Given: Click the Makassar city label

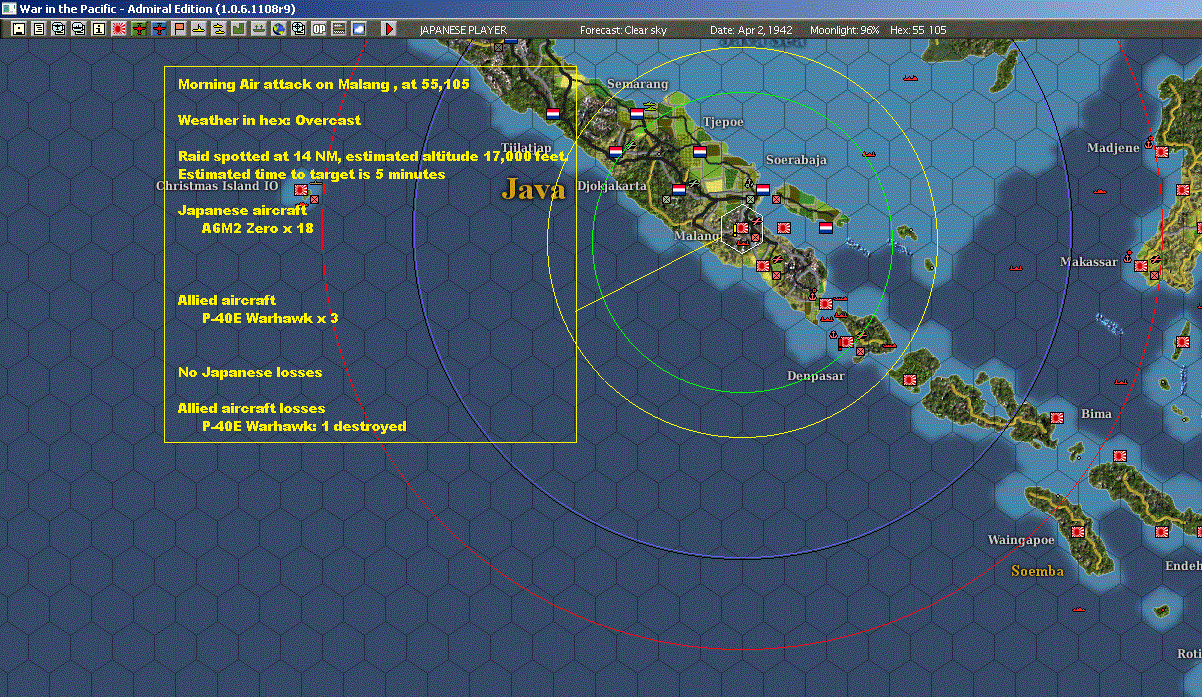Looking at the screenshot, I should tap(1089, 262).
